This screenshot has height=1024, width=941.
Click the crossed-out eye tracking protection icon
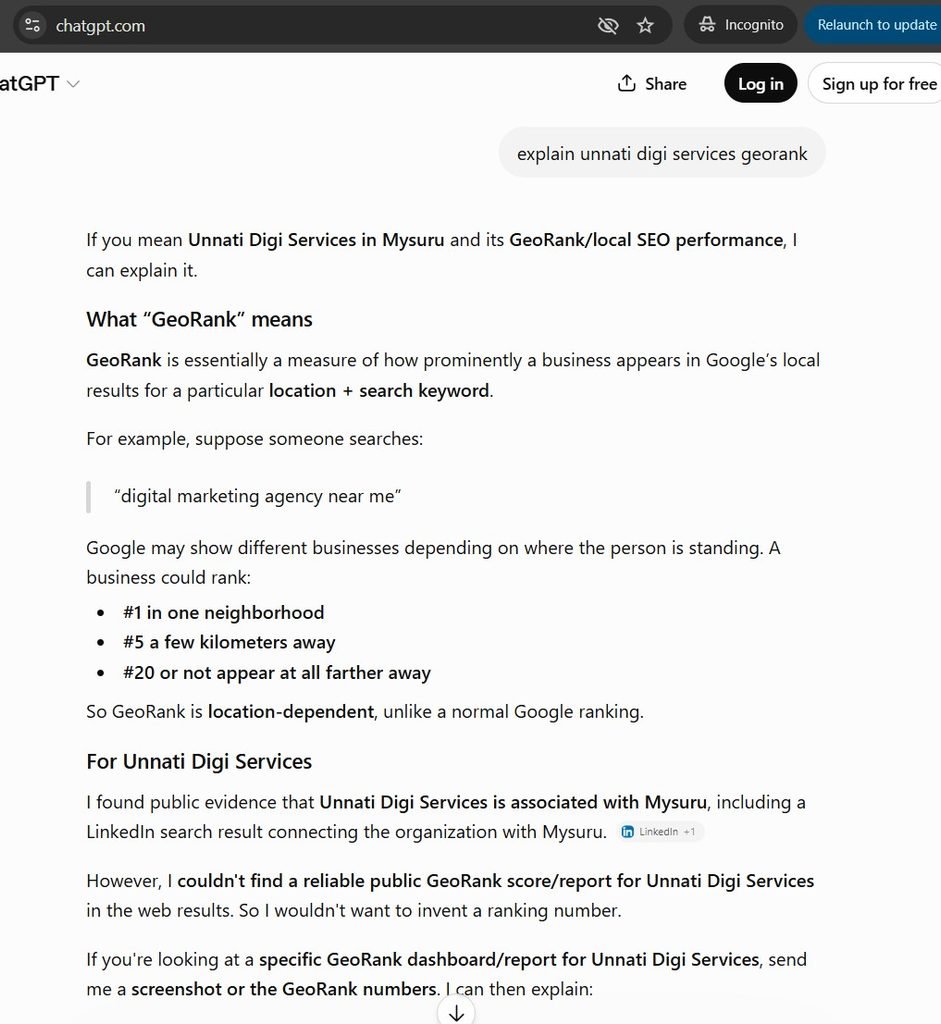(x=608, y=25)
